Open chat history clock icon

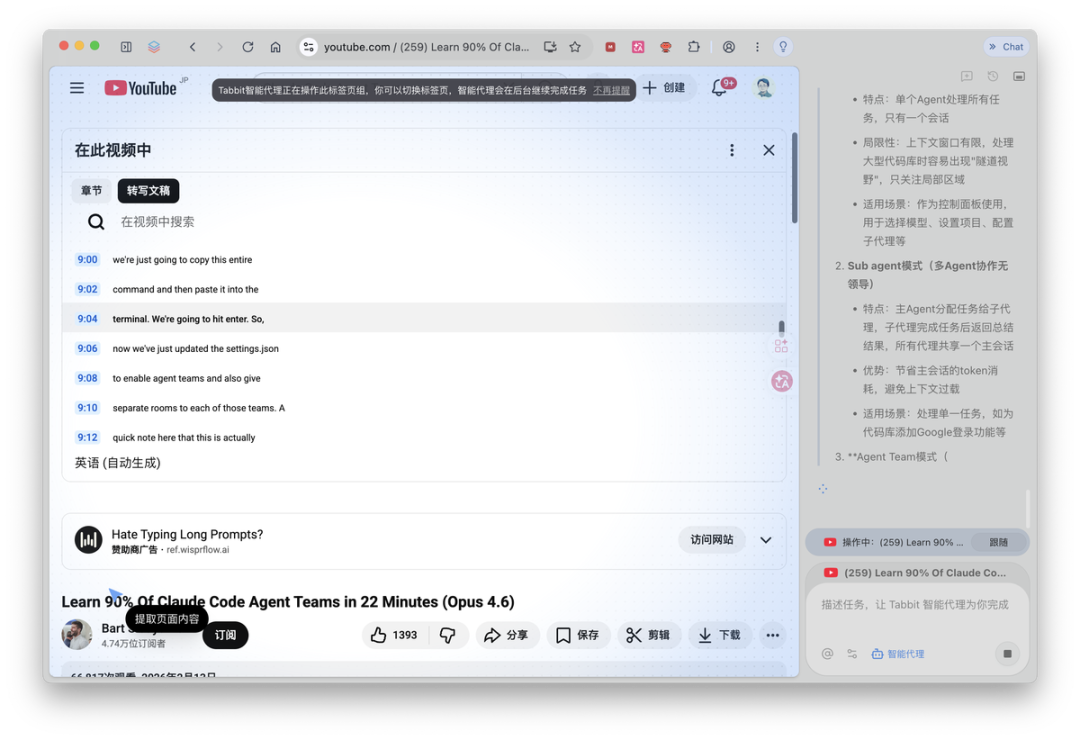[x=993, y=76]
